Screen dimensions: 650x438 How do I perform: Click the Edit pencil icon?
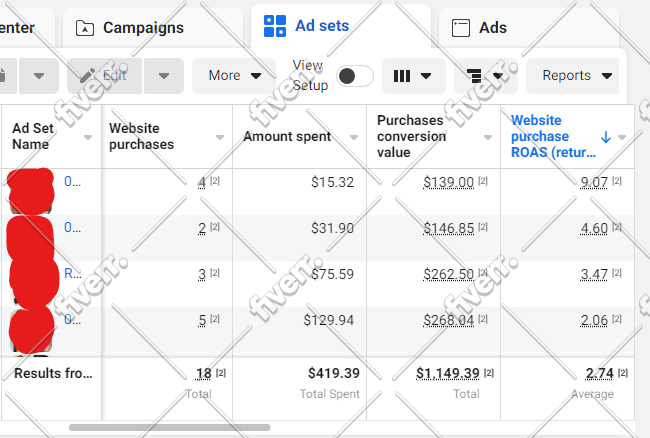tap(87, 76)
